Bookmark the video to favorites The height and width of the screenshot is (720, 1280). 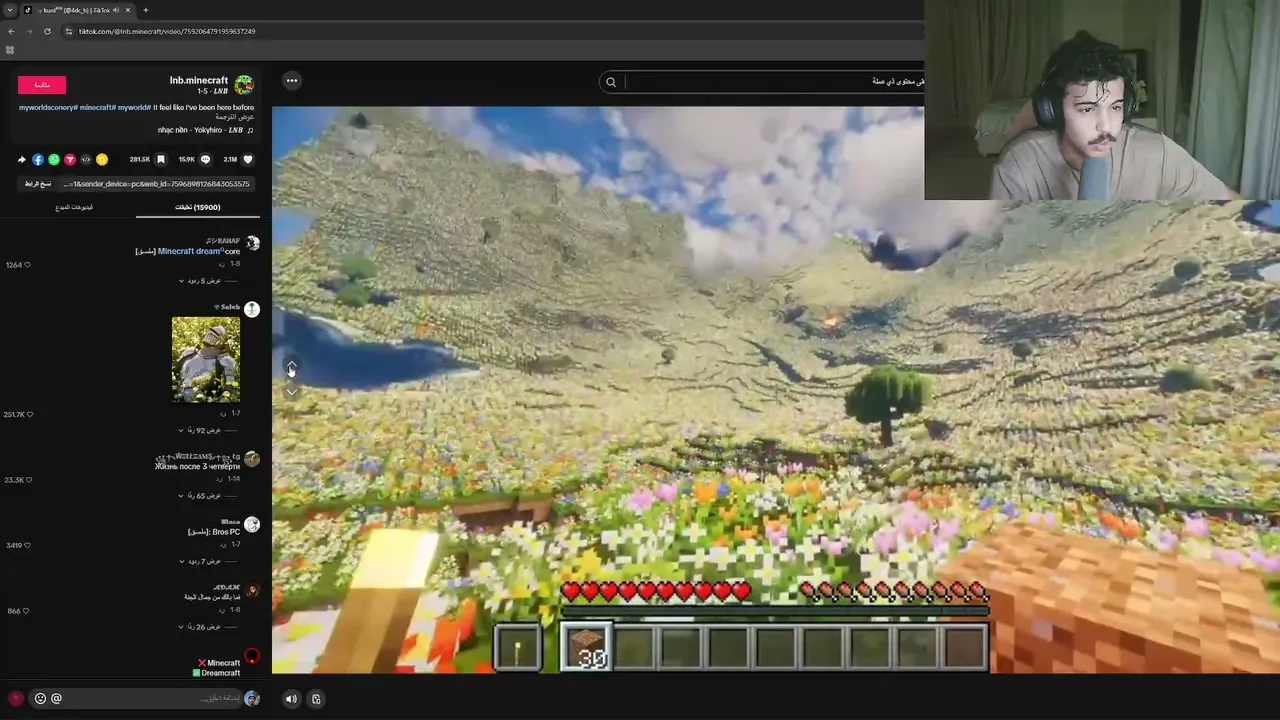pyautogui.click(x=160, y=159)
